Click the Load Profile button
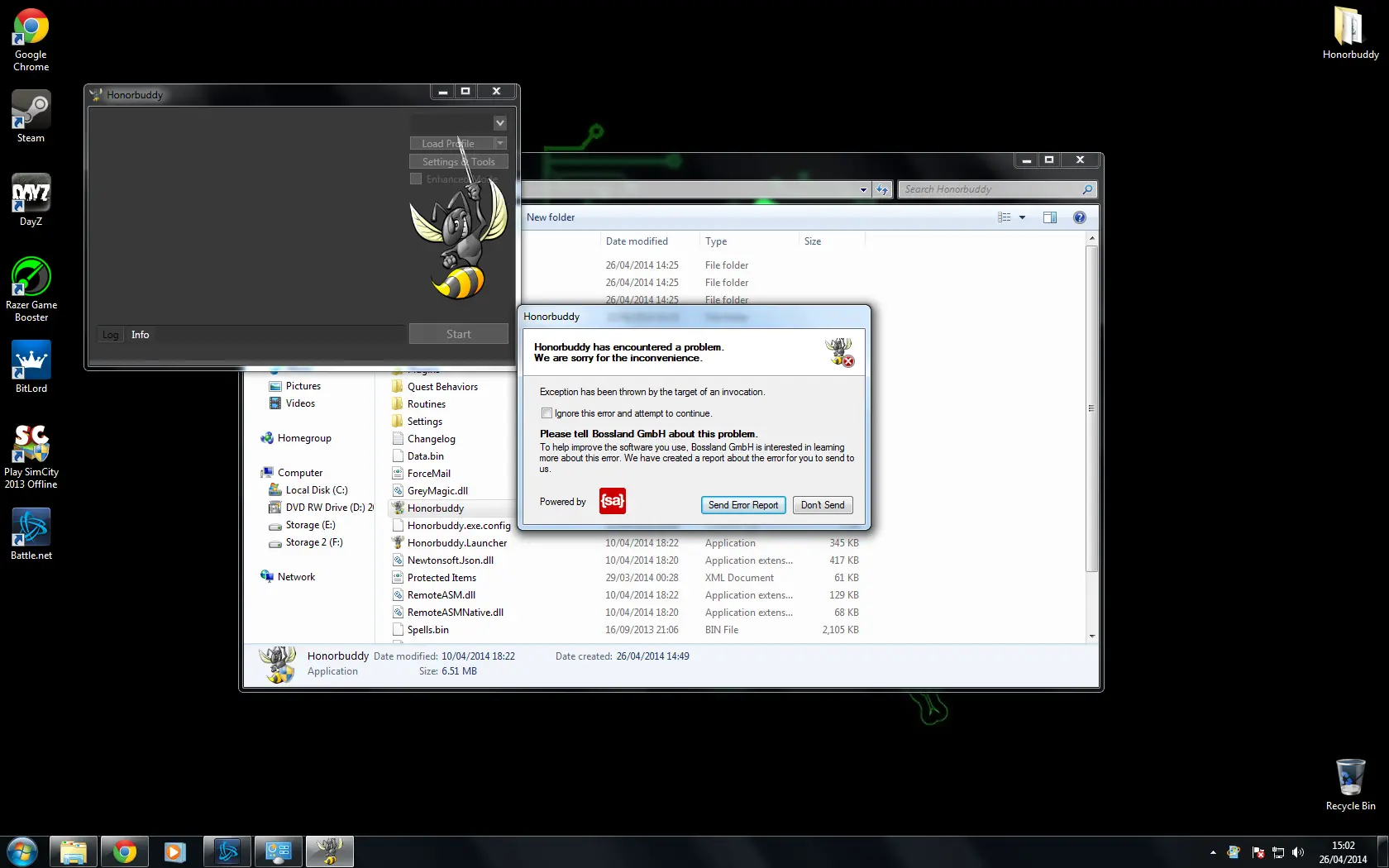 [x=451, y=143]
